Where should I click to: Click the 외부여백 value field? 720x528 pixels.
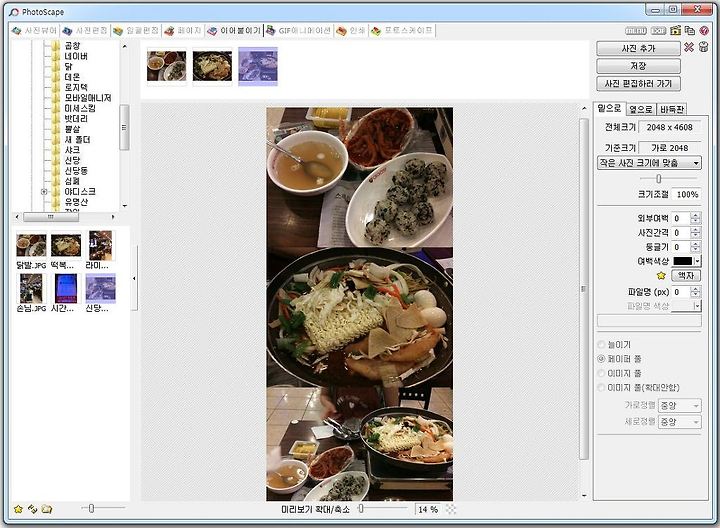[681, 219]
